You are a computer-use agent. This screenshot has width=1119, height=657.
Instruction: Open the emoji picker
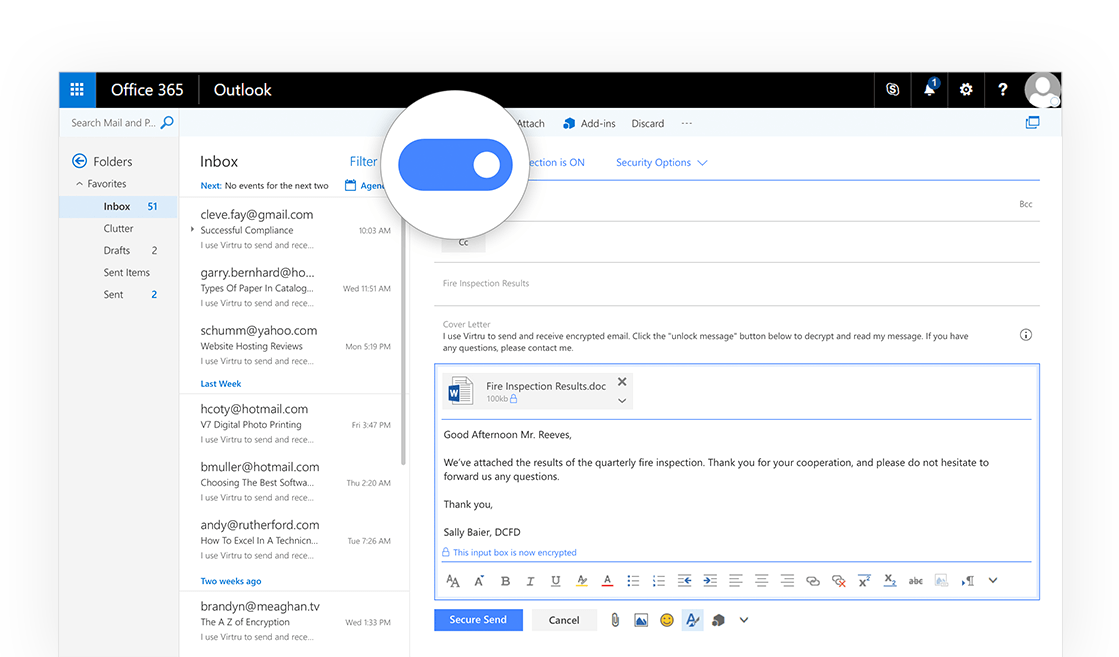point(667,620)
